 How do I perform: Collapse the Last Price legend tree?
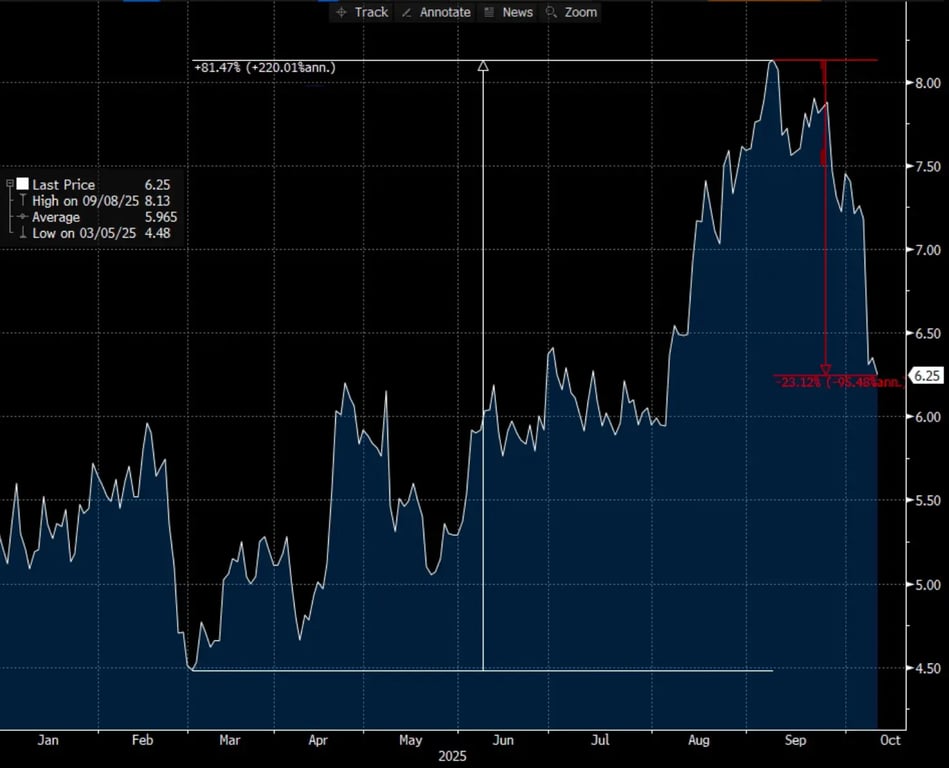[10, 185]
